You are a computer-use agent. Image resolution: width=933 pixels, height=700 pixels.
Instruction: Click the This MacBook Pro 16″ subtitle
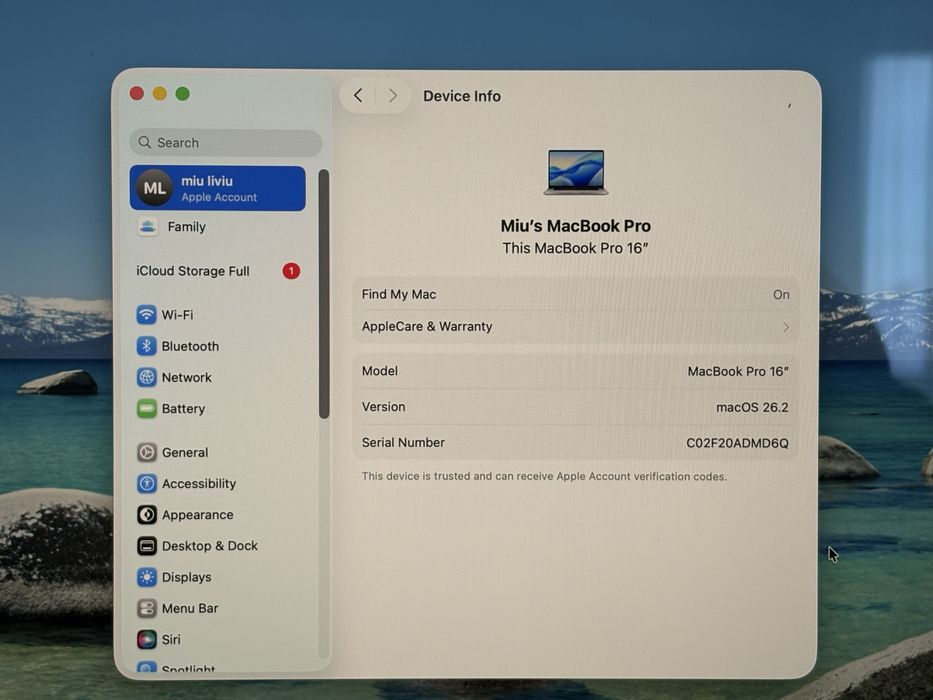click(575, 248)
